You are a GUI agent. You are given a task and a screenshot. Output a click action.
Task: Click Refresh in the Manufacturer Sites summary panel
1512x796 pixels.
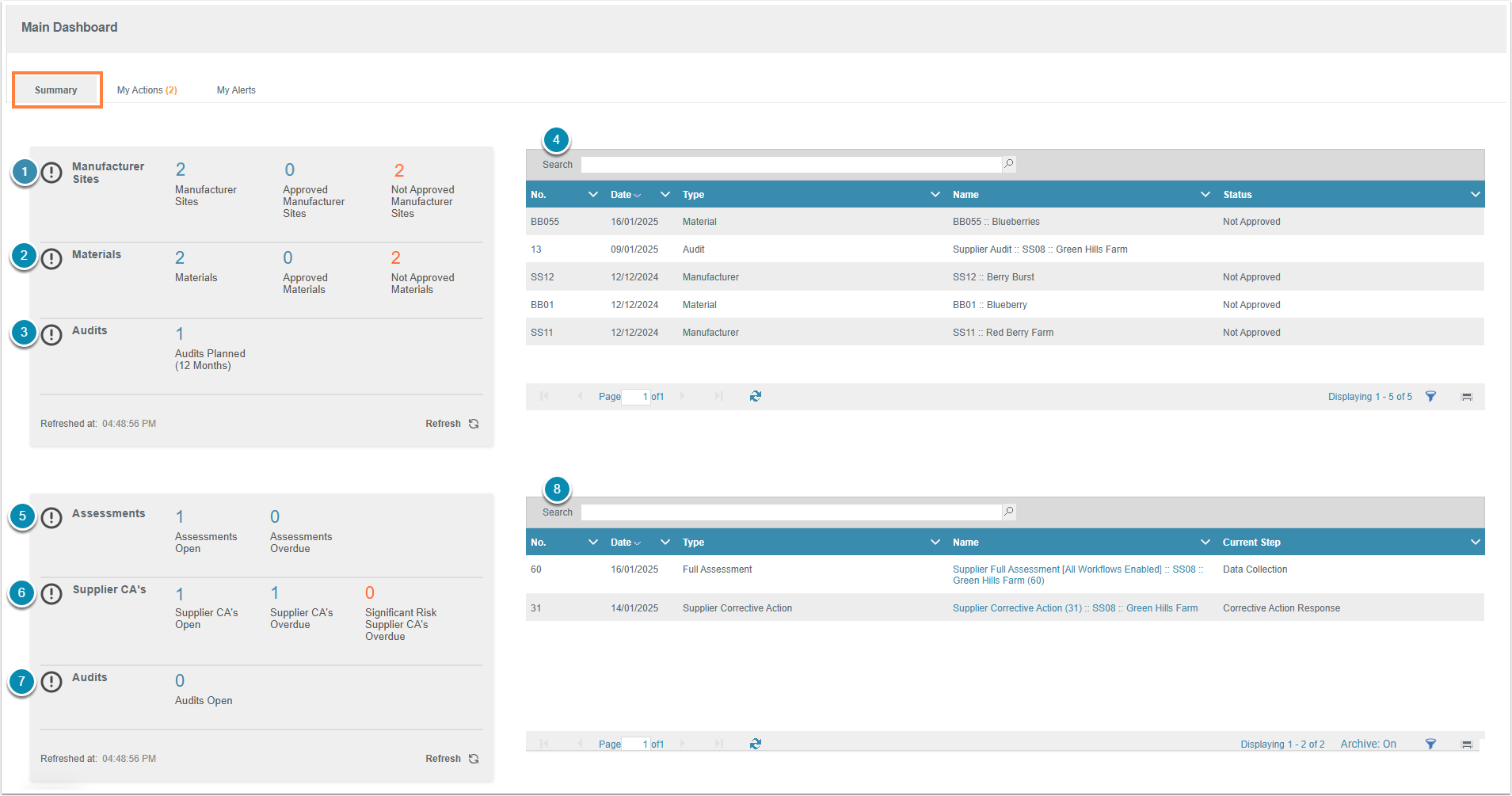coord(451,424)
